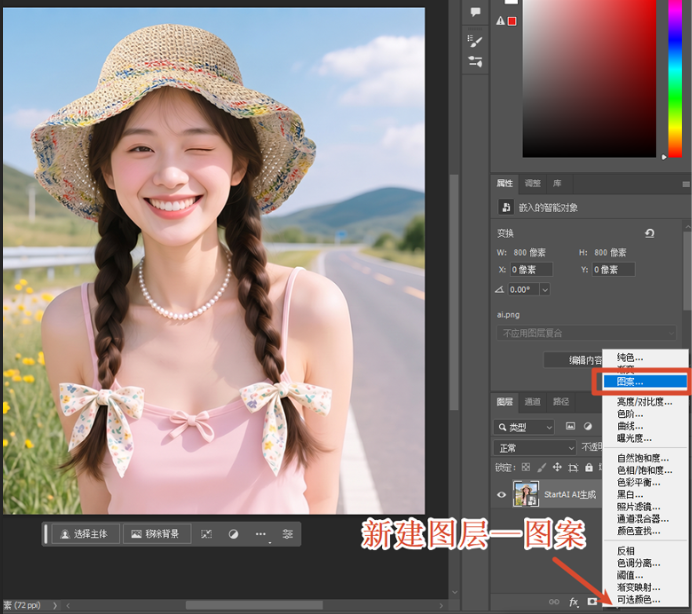This screenshot has width=692, height=614.
Task: Toggle the adjustment layer filter icon
Action: [588, 426]
